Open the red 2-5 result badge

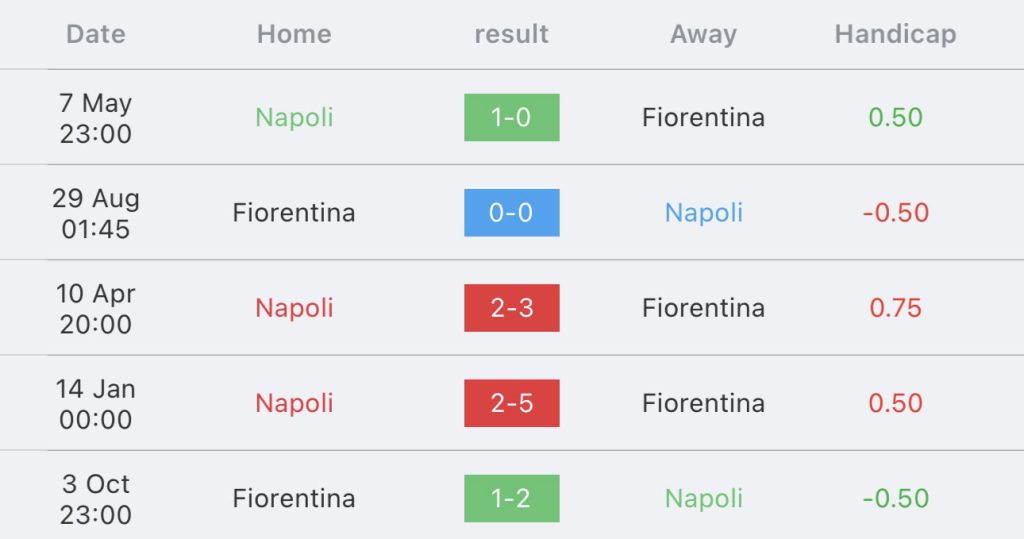click(511, 403)
